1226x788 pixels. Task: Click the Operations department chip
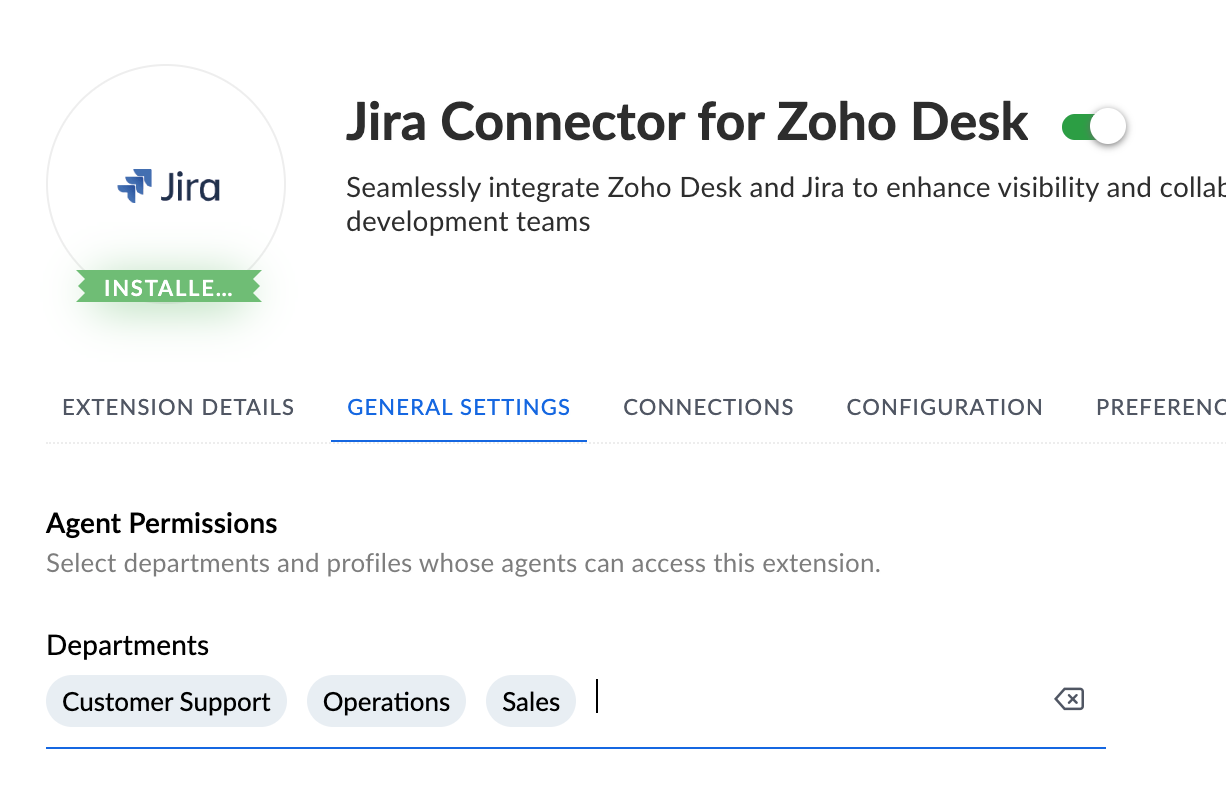tap(386, 702)
